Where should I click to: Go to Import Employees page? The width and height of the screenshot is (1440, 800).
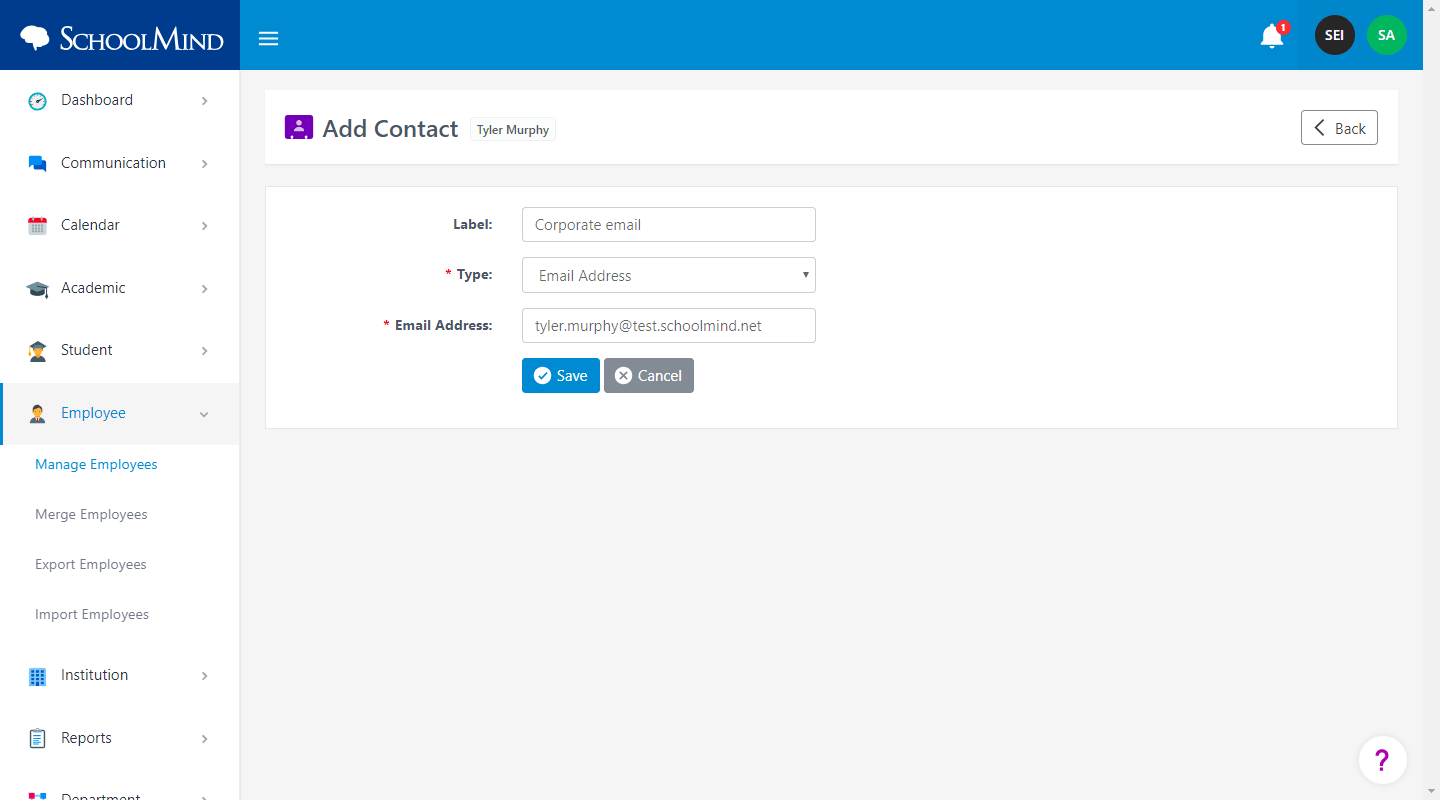(92, 614)
